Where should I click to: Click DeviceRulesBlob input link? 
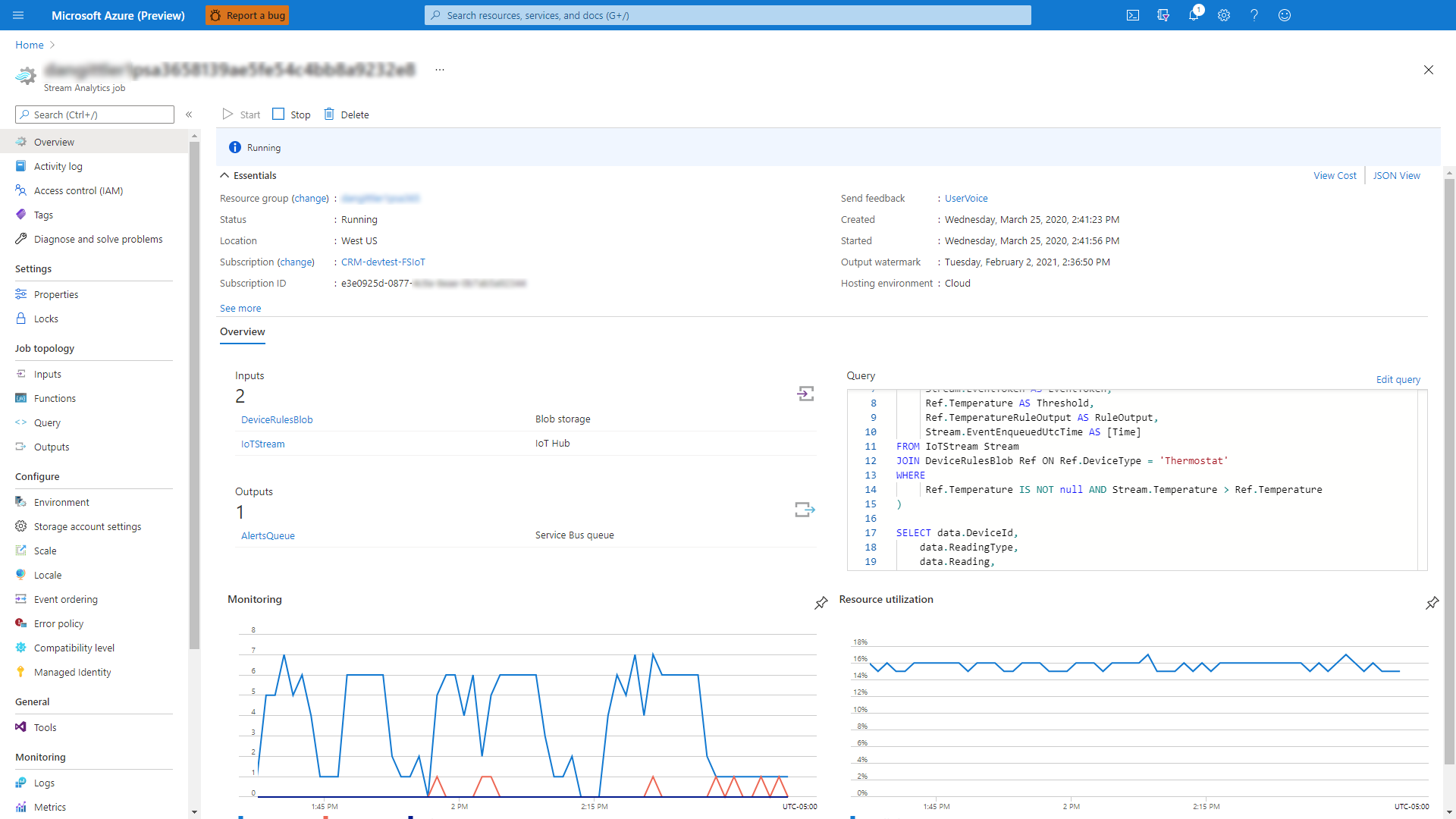click(x=275, y=419)
